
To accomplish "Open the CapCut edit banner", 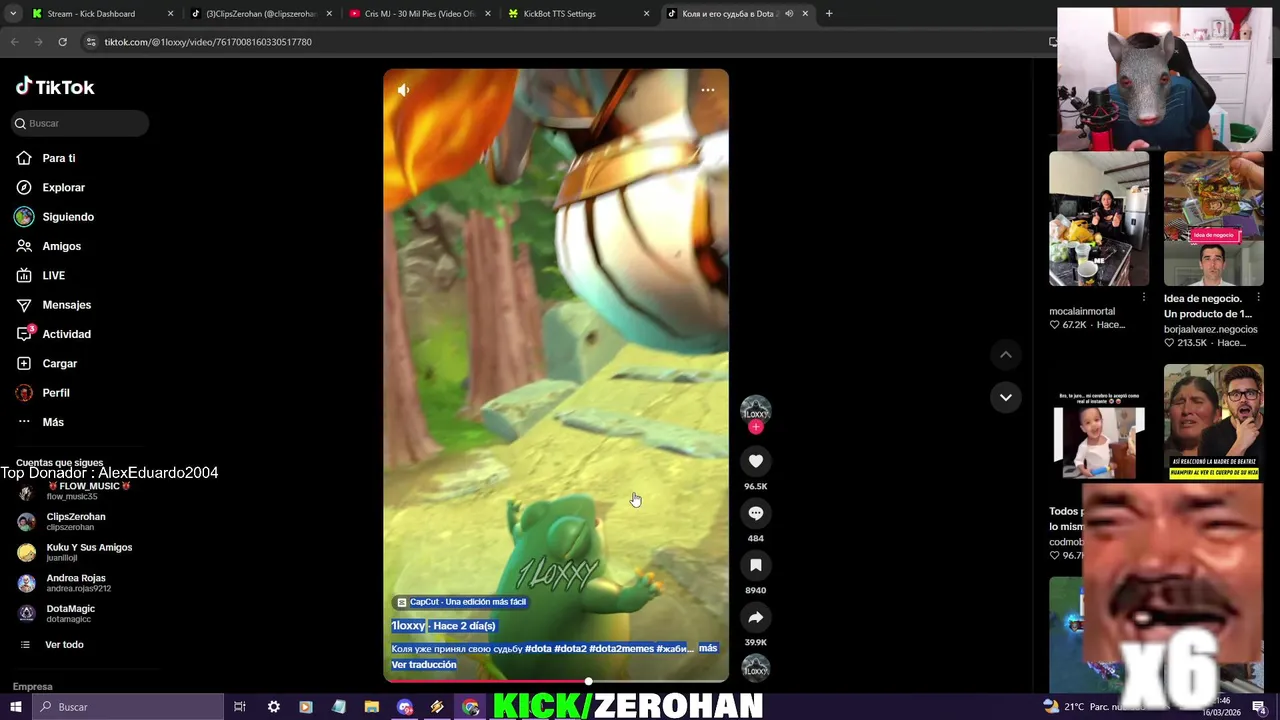I will point(460,602).
